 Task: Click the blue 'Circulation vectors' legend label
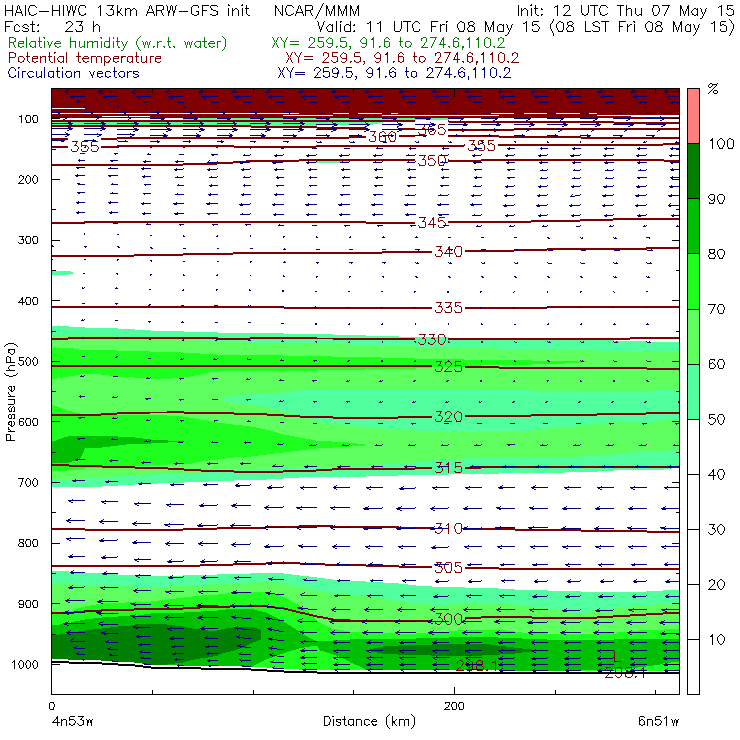click(x=74, y=73)
